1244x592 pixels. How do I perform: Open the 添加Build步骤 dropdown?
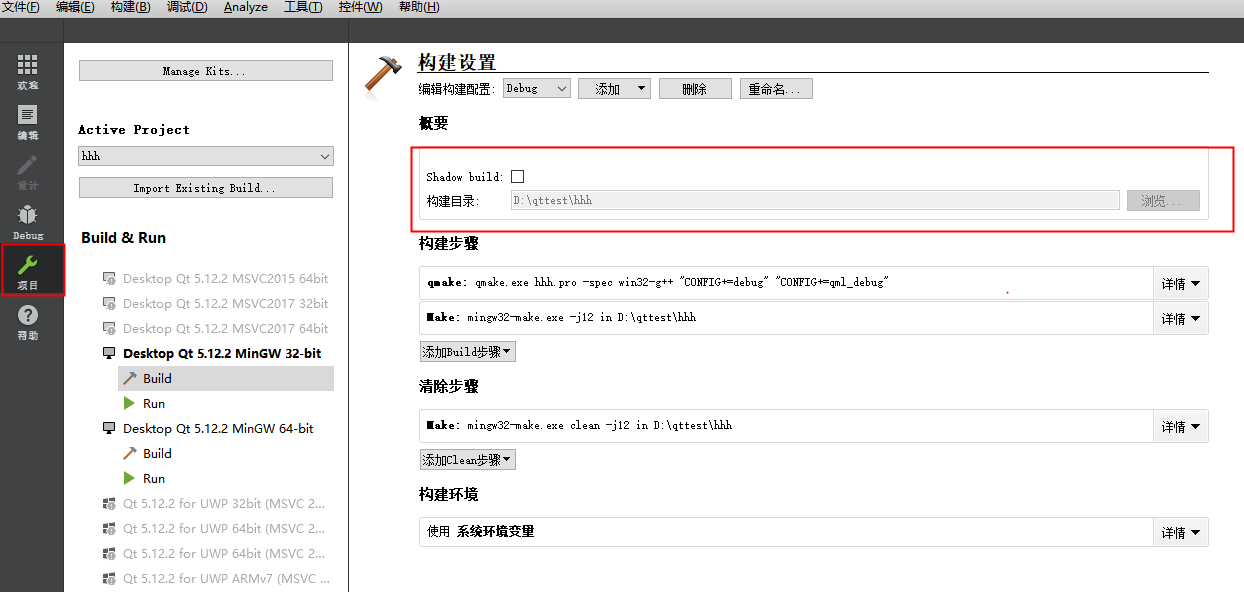click(468, 352)
